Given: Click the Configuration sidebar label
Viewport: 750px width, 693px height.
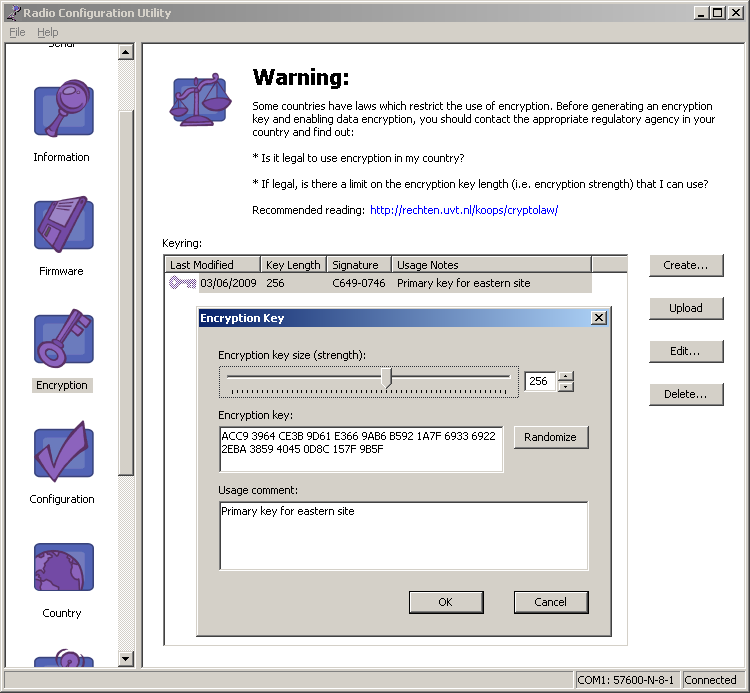Looking at the screenshot, I should (x=62, y=499).
